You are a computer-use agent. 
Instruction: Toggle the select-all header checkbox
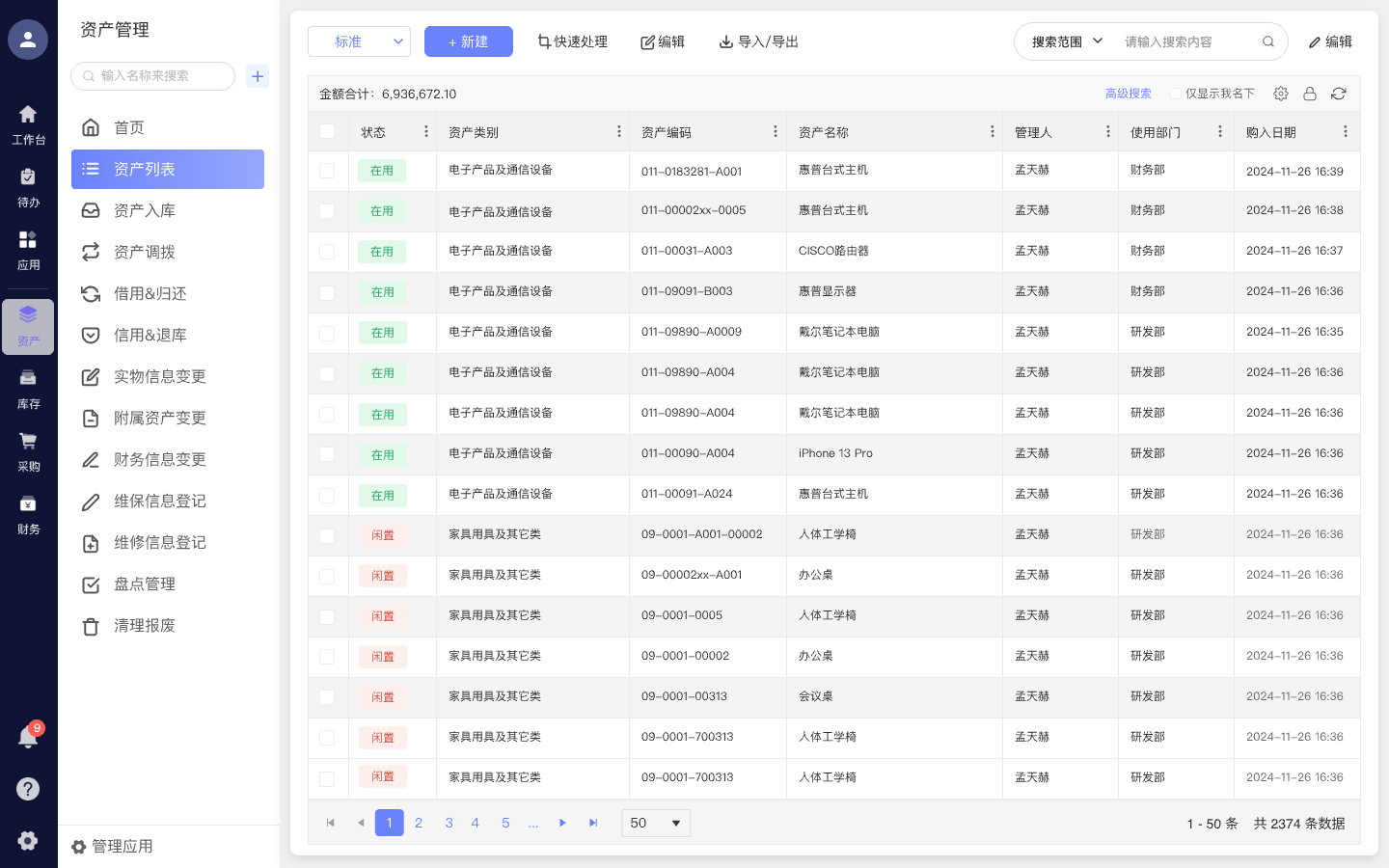(327, 131)
